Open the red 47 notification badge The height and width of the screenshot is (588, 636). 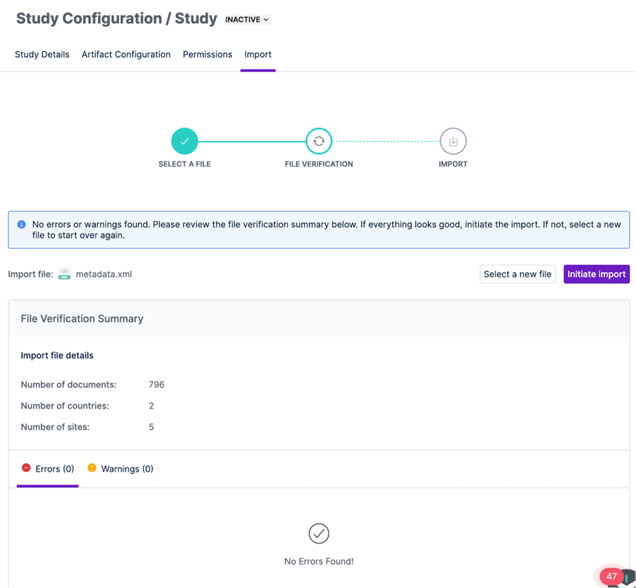click(611, 576)
